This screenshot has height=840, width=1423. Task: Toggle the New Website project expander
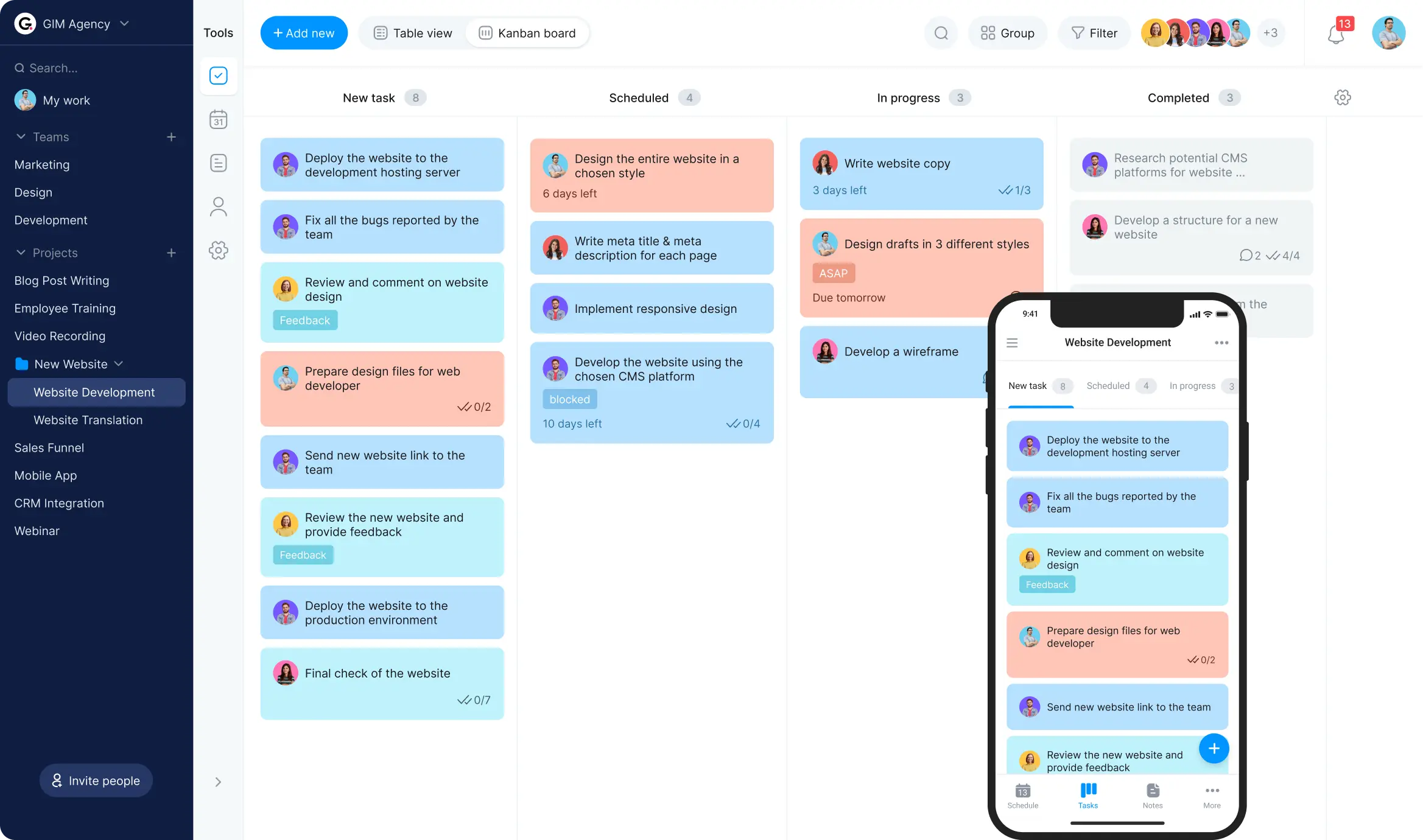119,364
